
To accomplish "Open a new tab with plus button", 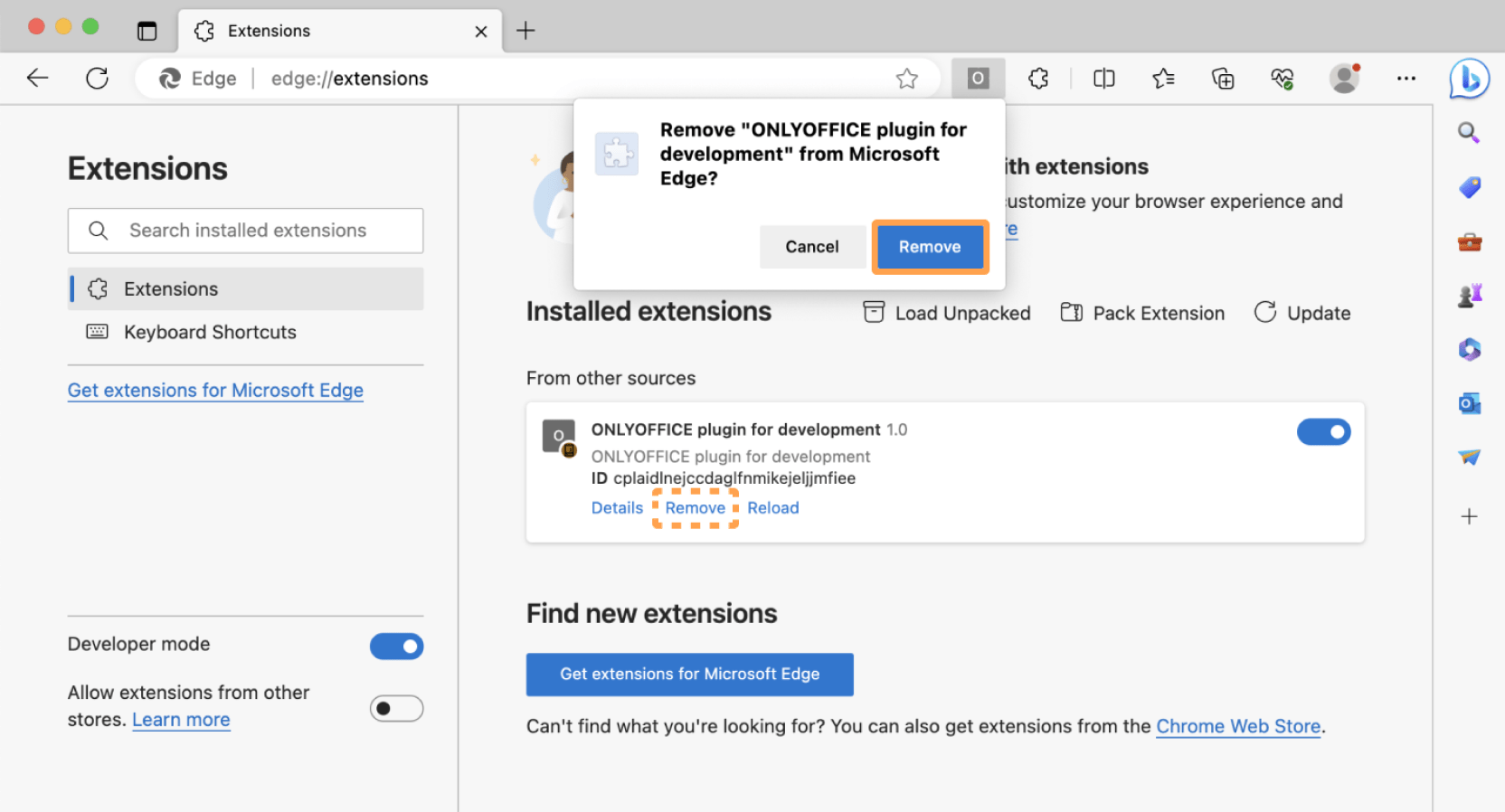I will coord(525,31).
